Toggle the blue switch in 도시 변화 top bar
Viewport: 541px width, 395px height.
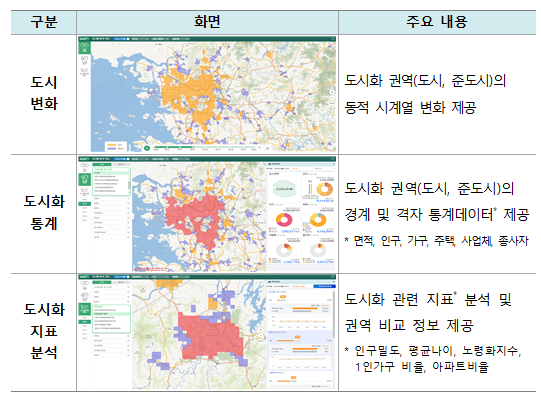tap(121, 39)
